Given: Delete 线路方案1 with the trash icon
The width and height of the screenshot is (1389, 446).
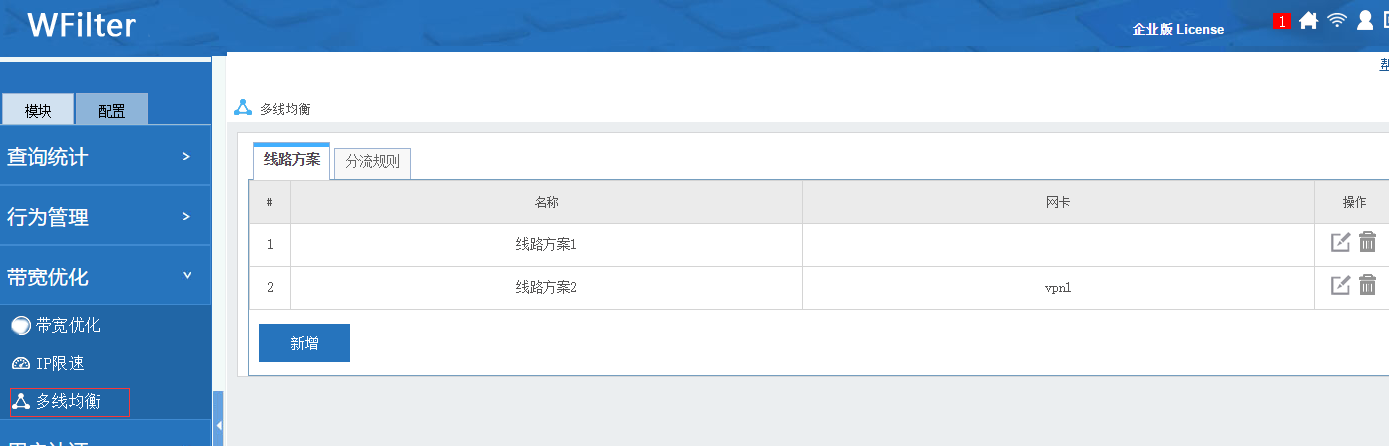Looking at the screenshot, I should point(1368,242).
